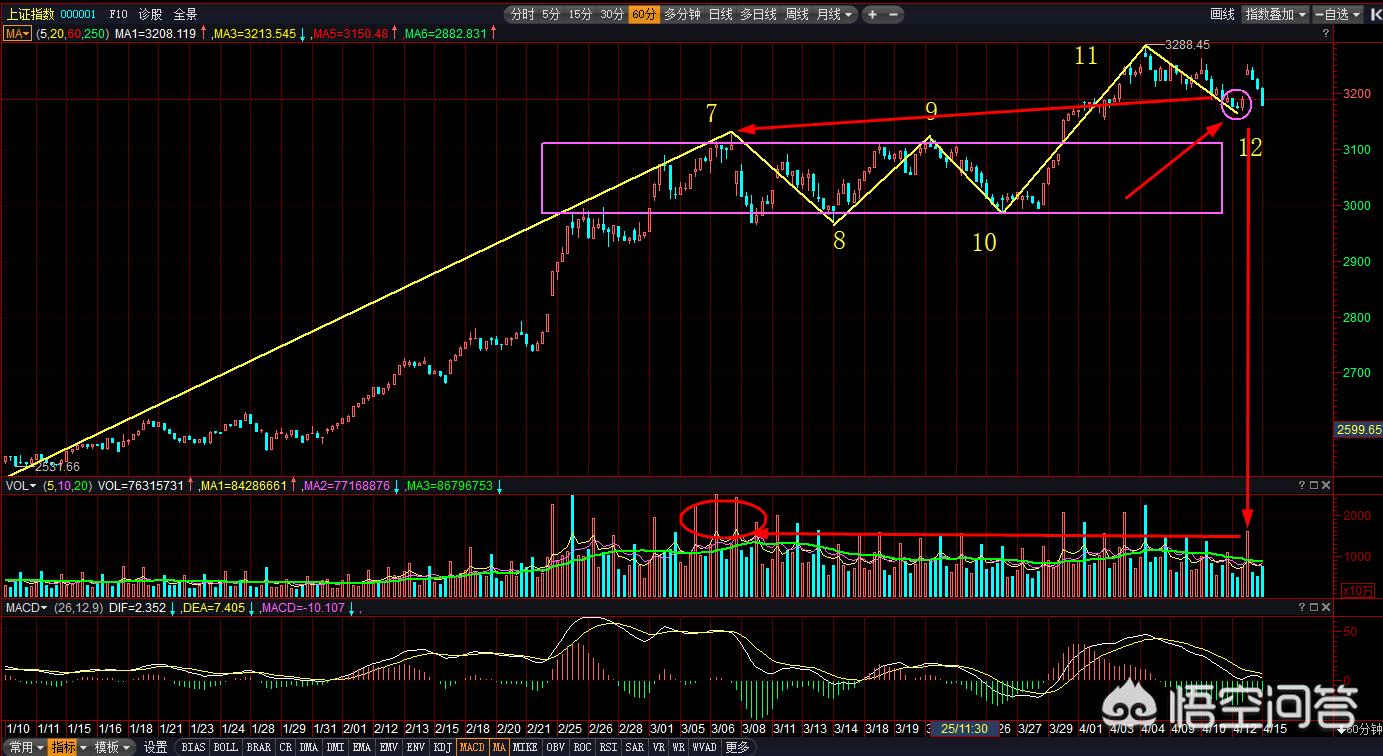Toggle the ROC indicator
The width and height of the screenshot is (1383, 756).
583,747
